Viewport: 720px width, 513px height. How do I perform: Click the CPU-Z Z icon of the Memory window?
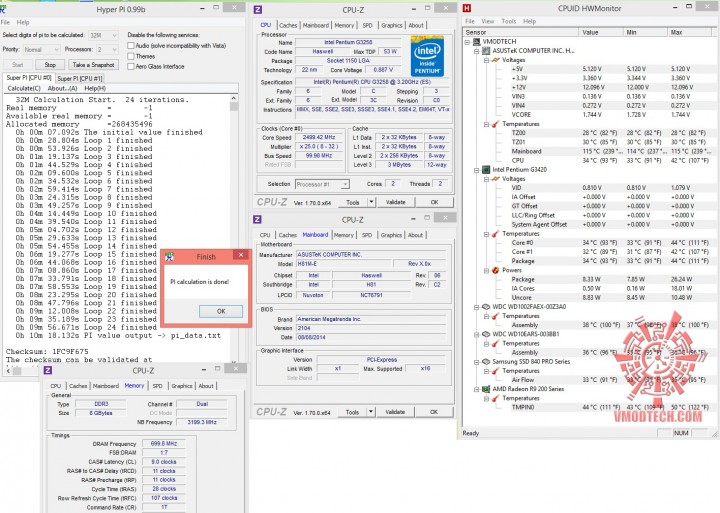click(x=48, y=370)
